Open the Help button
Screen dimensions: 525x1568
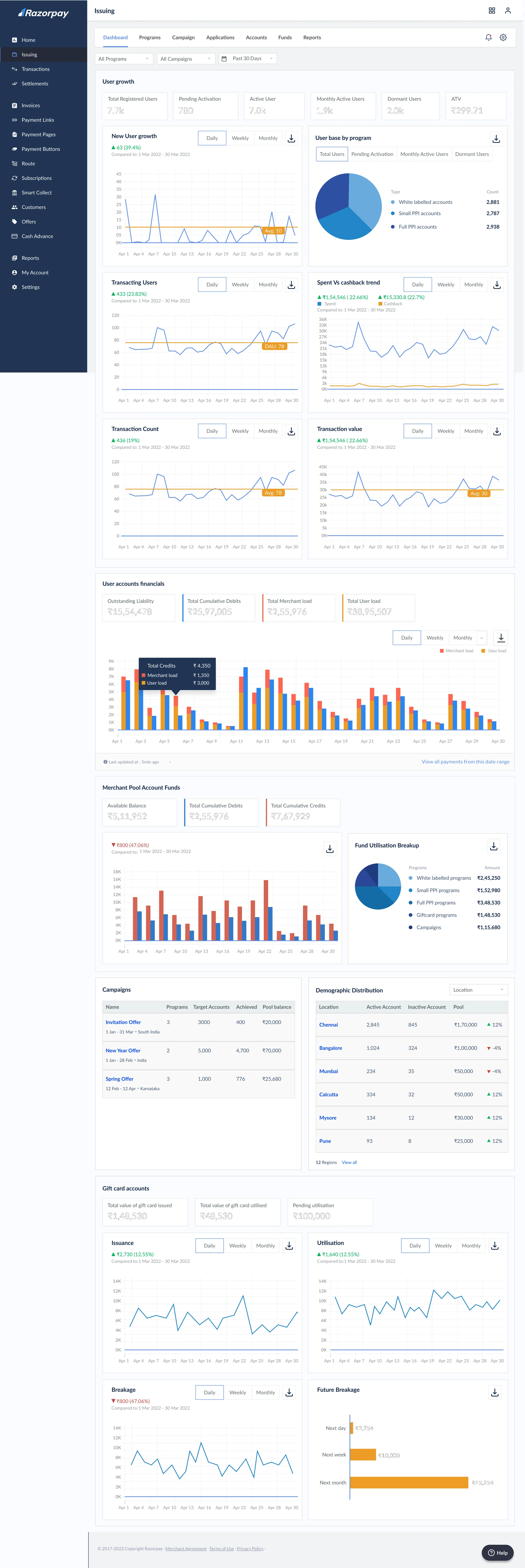498,1553
